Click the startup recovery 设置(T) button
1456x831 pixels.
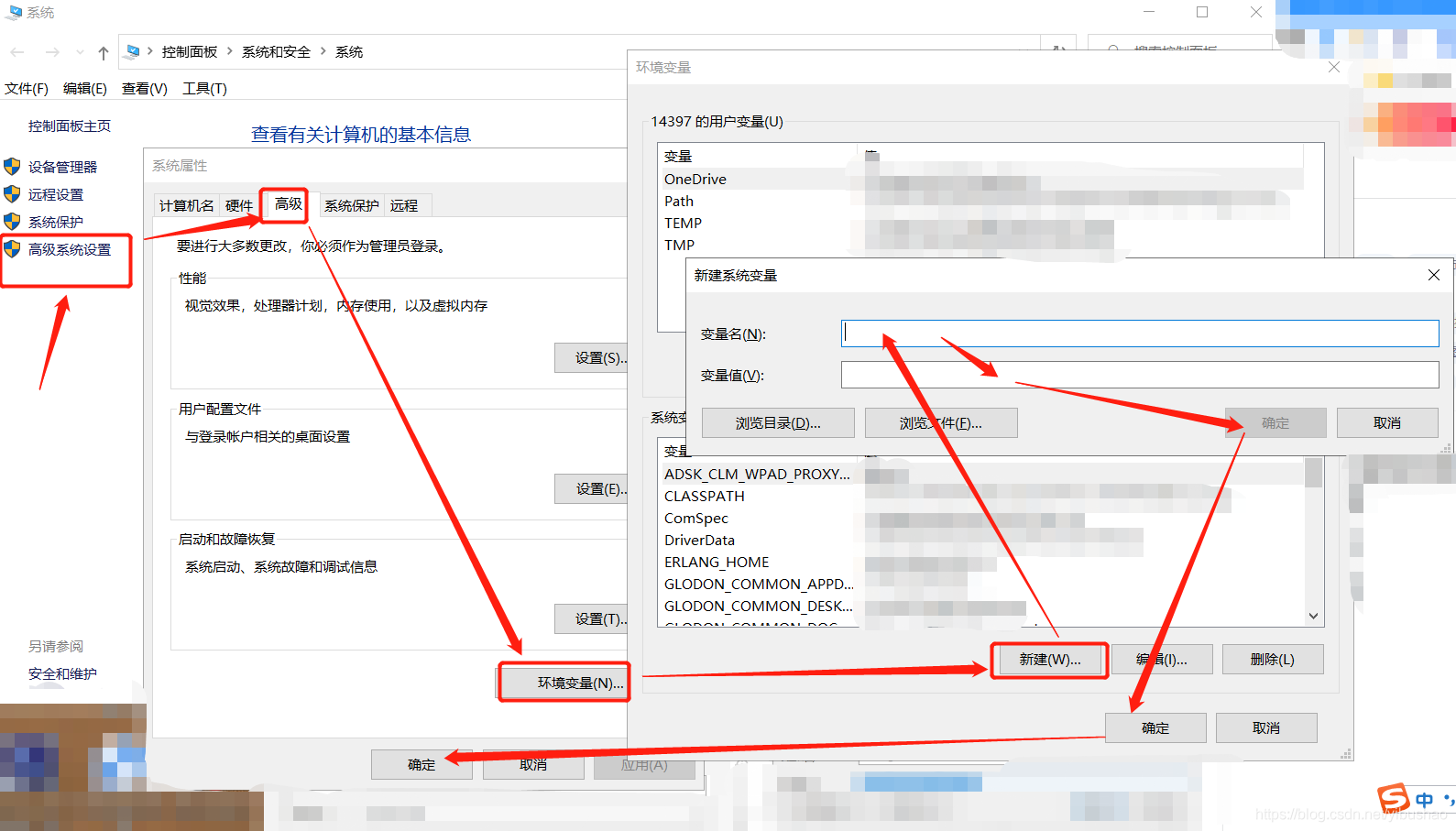(x=591, y=618)
